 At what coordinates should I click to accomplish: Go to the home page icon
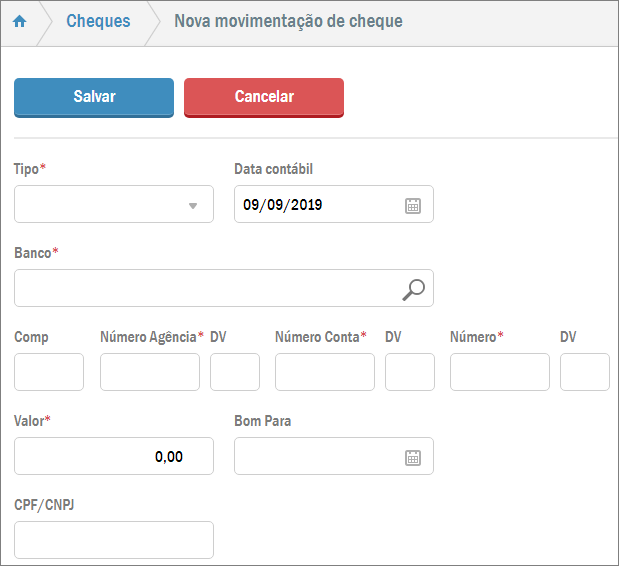[x=19, y=22]
